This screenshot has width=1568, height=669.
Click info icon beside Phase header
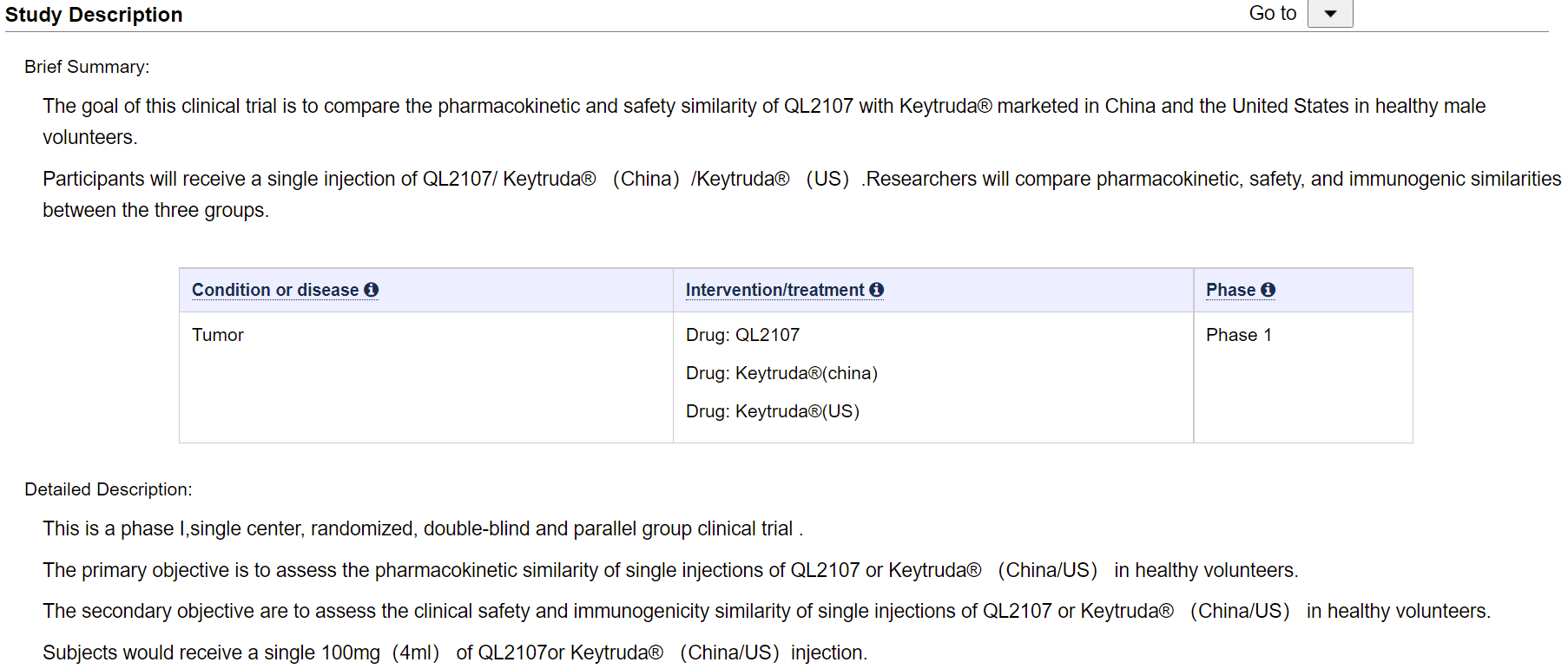click(1268, 290)
